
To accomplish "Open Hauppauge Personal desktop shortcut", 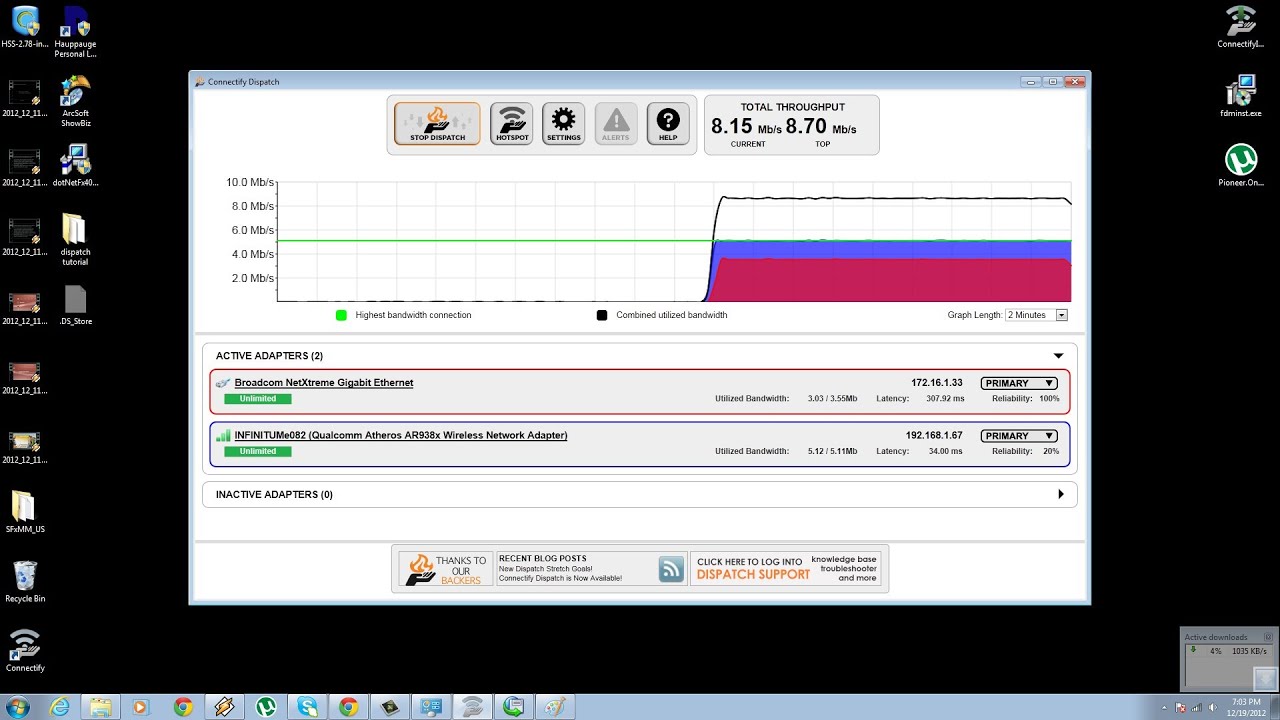I will [75, 32].
